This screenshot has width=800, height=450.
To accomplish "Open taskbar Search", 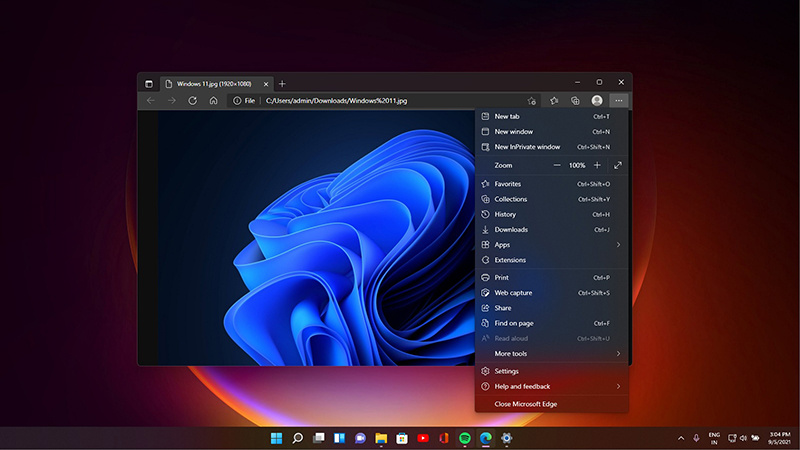I will coord(297,438).
